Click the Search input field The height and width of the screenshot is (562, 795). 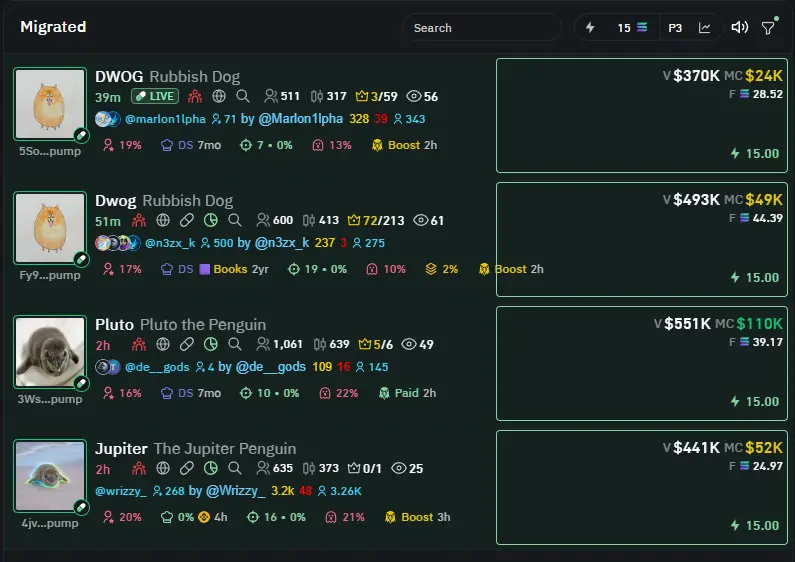tap(482, 27)
